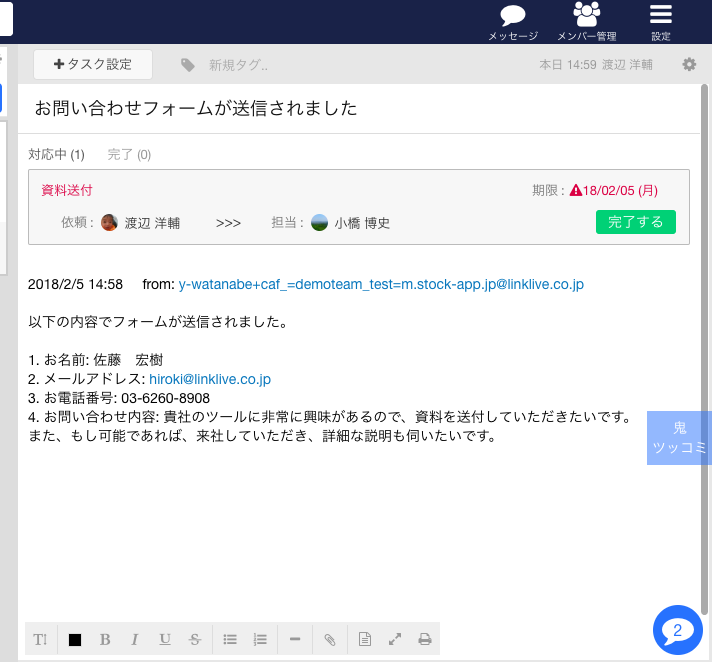Viewport: 712px width, 662px height.
Task: Insert a bulleted list
Action: click(x=230, y=639)
